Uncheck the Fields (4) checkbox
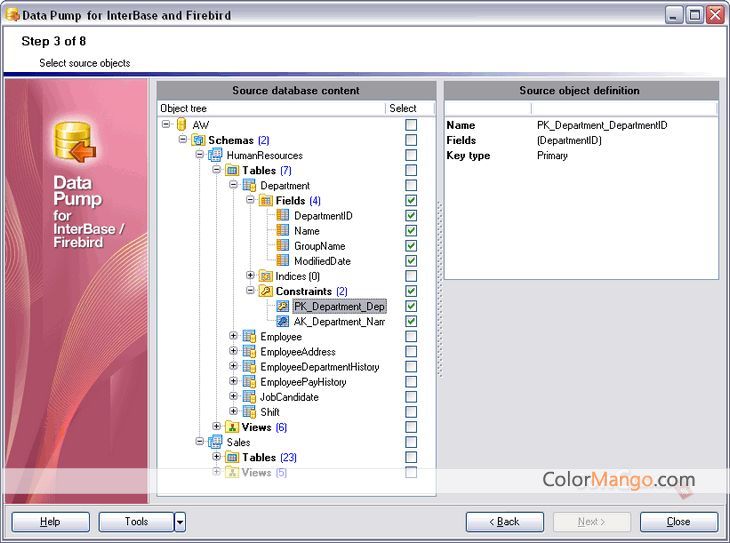 411,200
